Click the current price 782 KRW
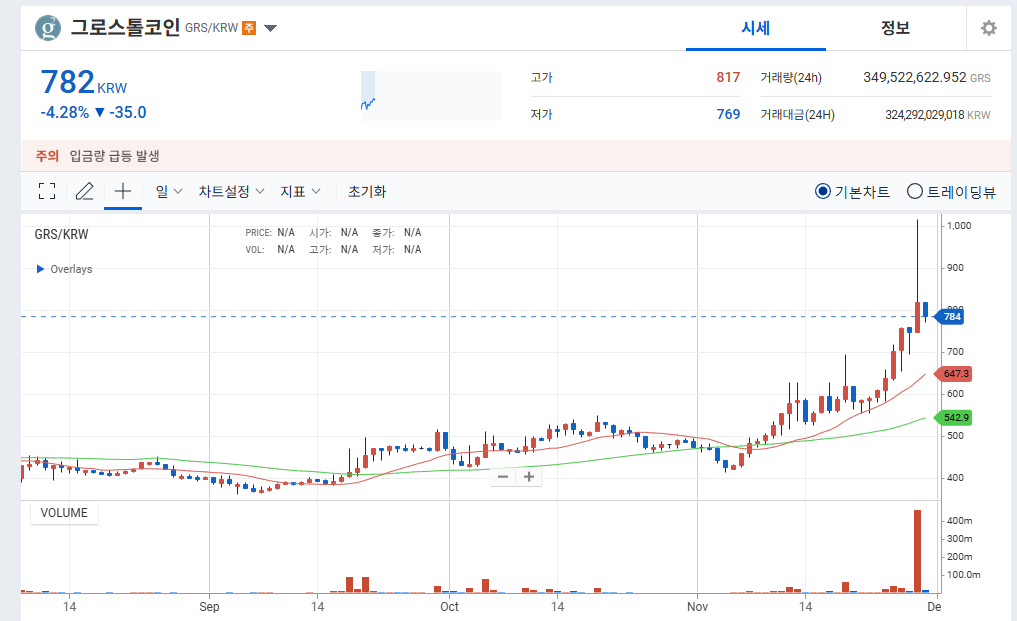 click(84, 82)
